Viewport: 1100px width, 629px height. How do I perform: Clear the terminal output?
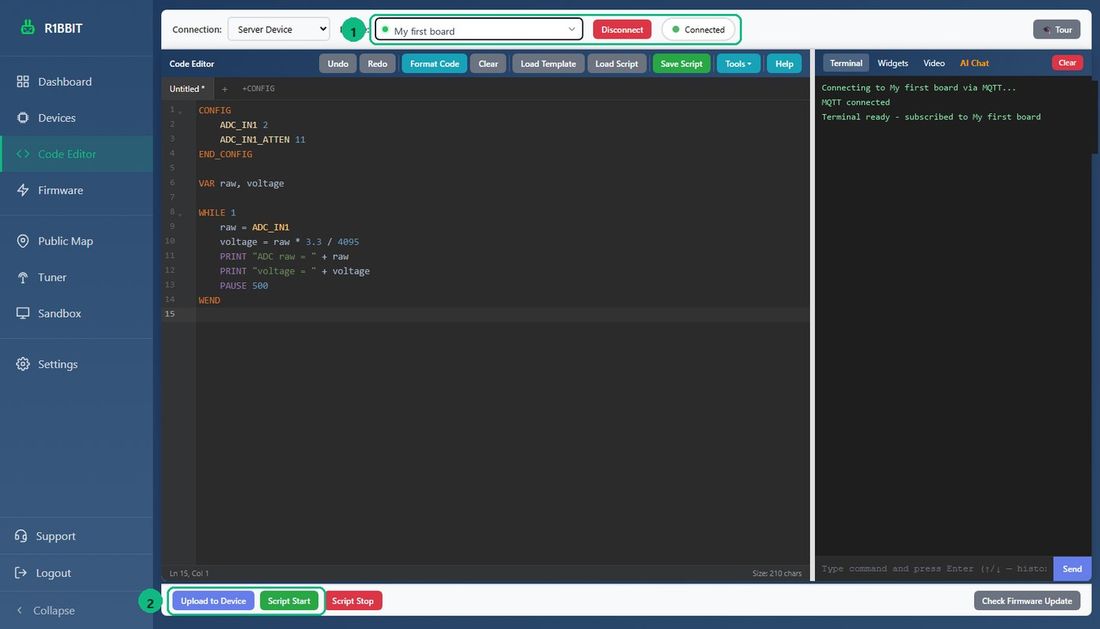(x=1067, y=63)
